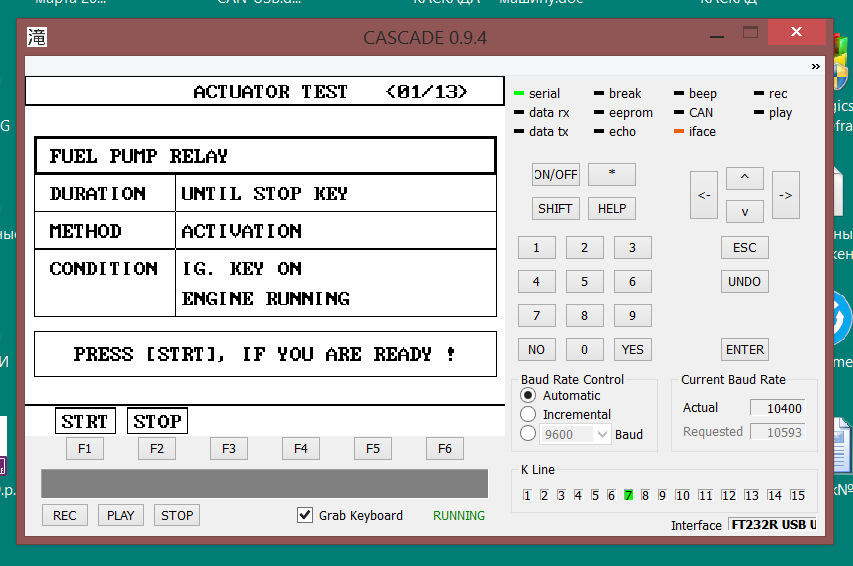The image size is (853, 566).
Task: Select K Line pin 15
Action: click(x=798, y=495)
